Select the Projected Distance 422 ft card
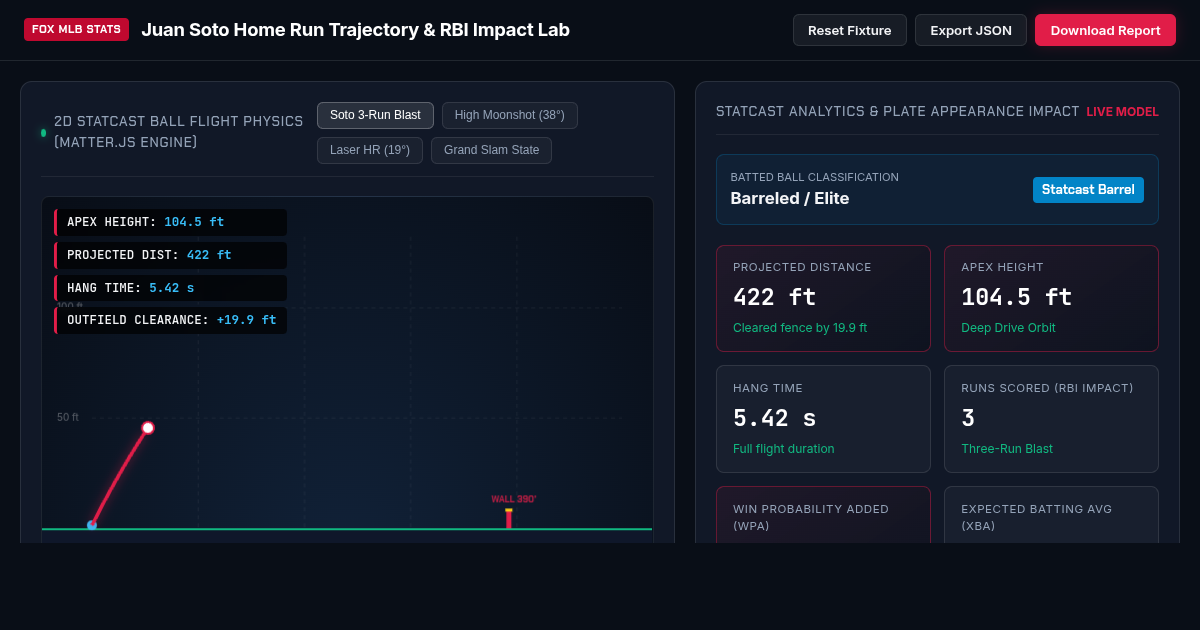Image resolution: width=1200 pixels, height=630 pixels. (x=823, y=298)
